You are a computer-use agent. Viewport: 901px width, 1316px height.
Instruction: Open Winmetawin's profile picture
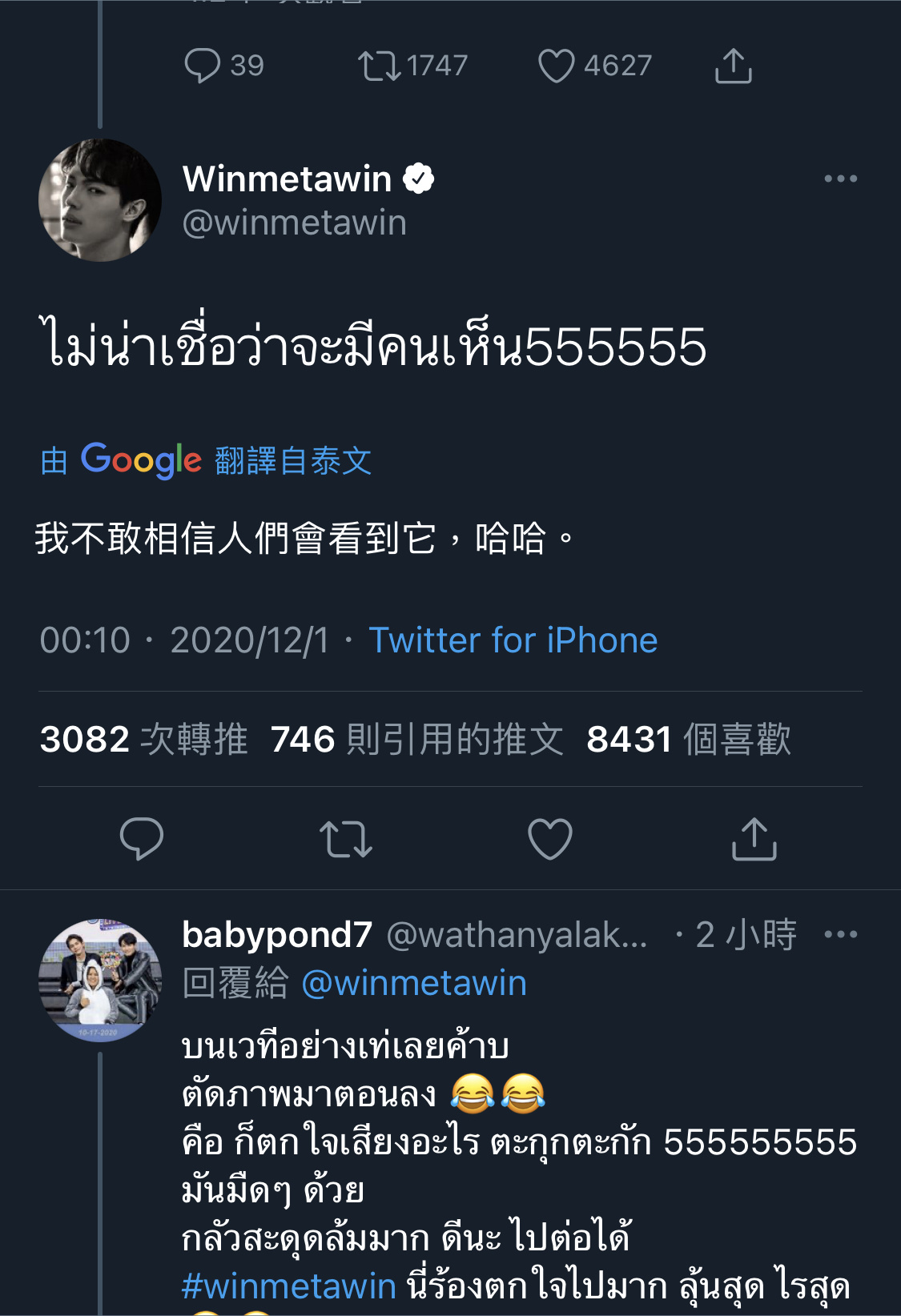pos(100,200)
